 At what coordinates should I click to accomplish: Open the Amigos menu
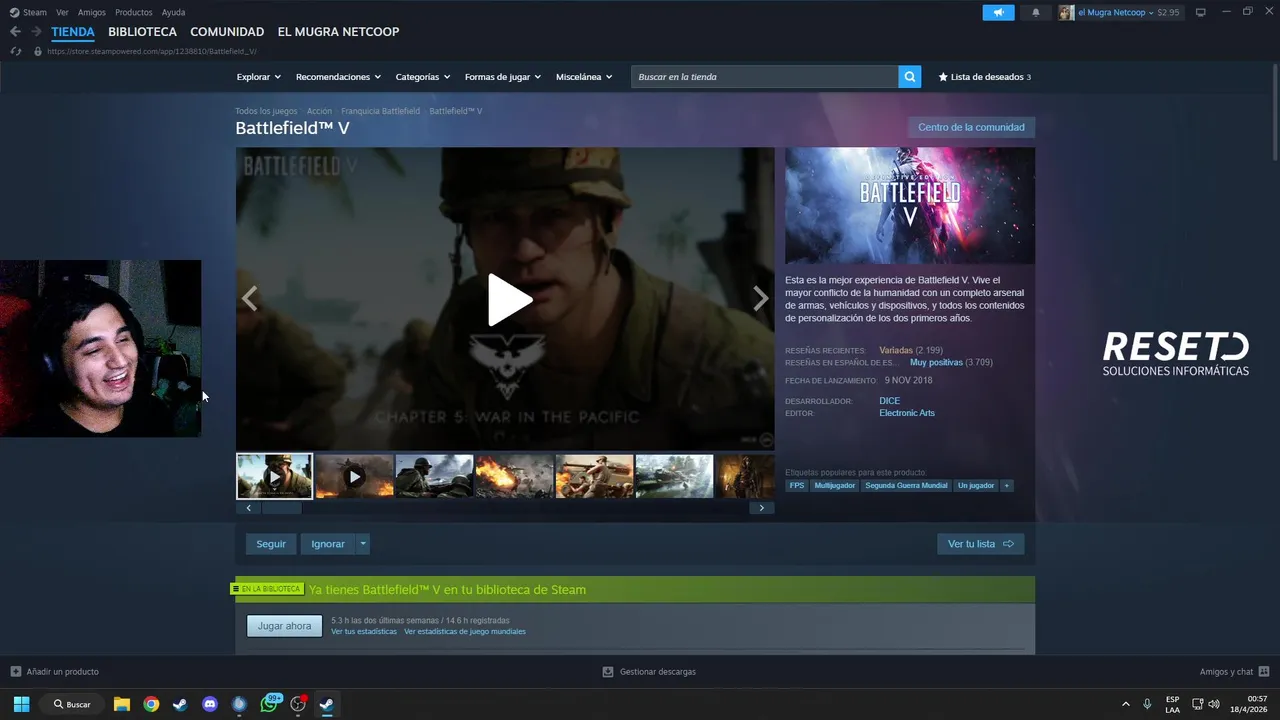click(92, 12)
